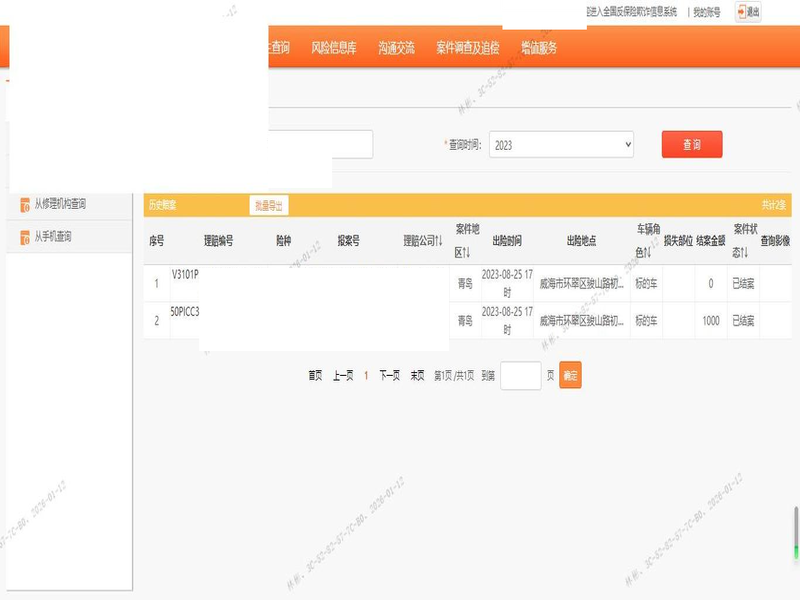The height and width of the screenshot is (600, 800).
Task: Open the 沟通交流 menu
Action: coord(396,48)
